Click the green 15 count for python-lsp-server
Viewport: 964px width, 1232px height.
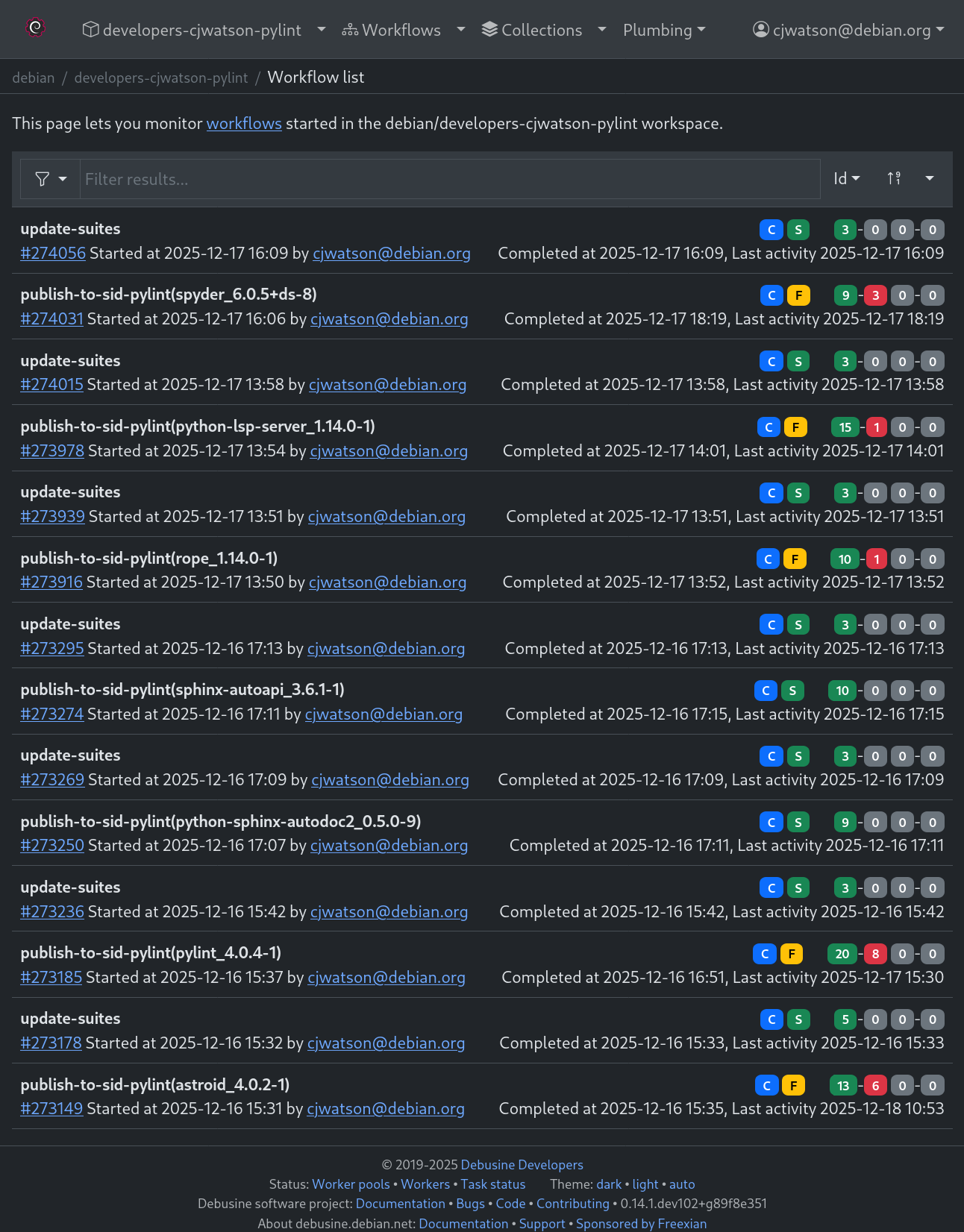(845, 427)
